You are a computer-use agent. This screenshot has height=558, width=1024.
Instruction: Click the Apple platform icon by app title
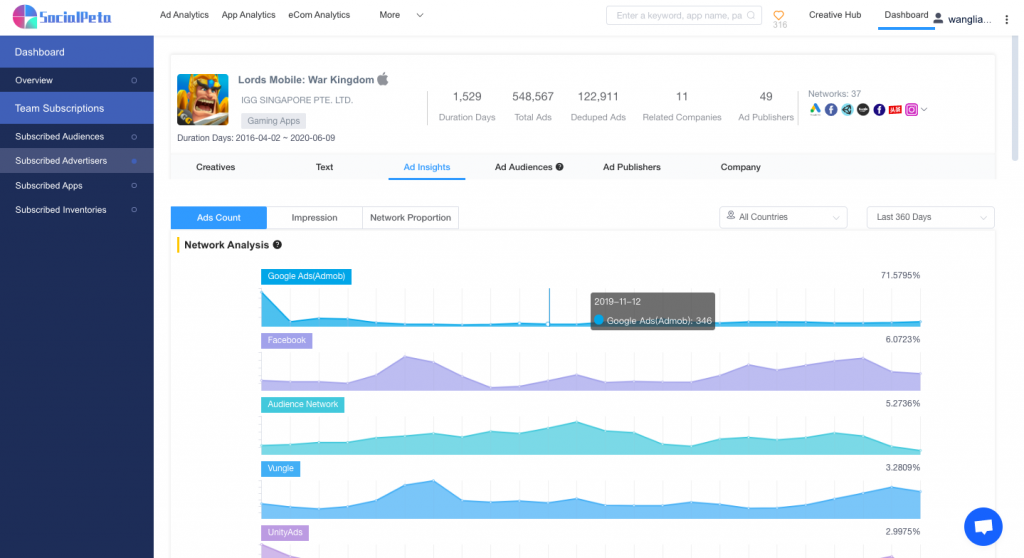pos(383,79)
